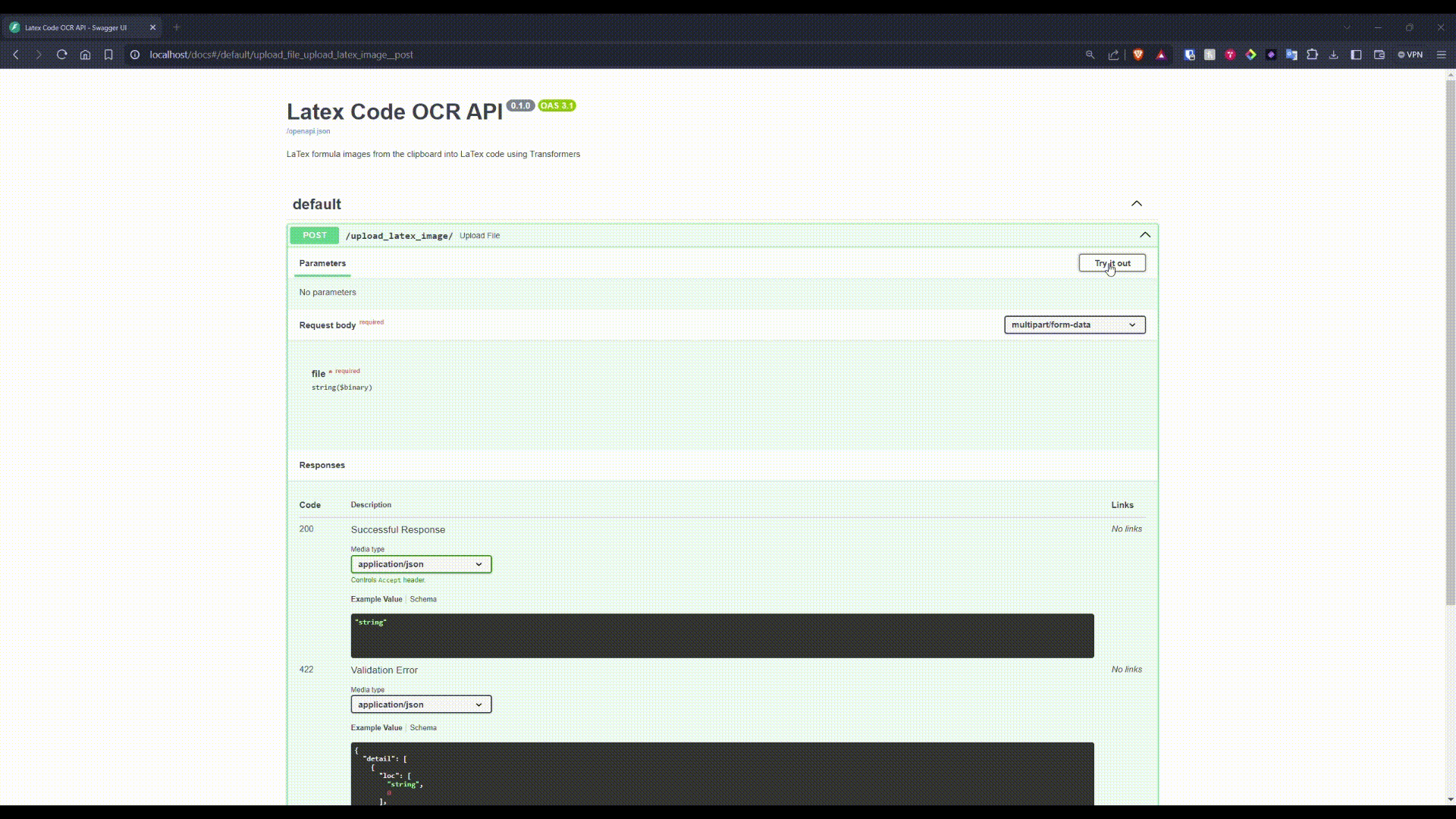Screen dimensions: 1456x819
Task: Open the extensions puzzle piece icon
Action: 1313,55
